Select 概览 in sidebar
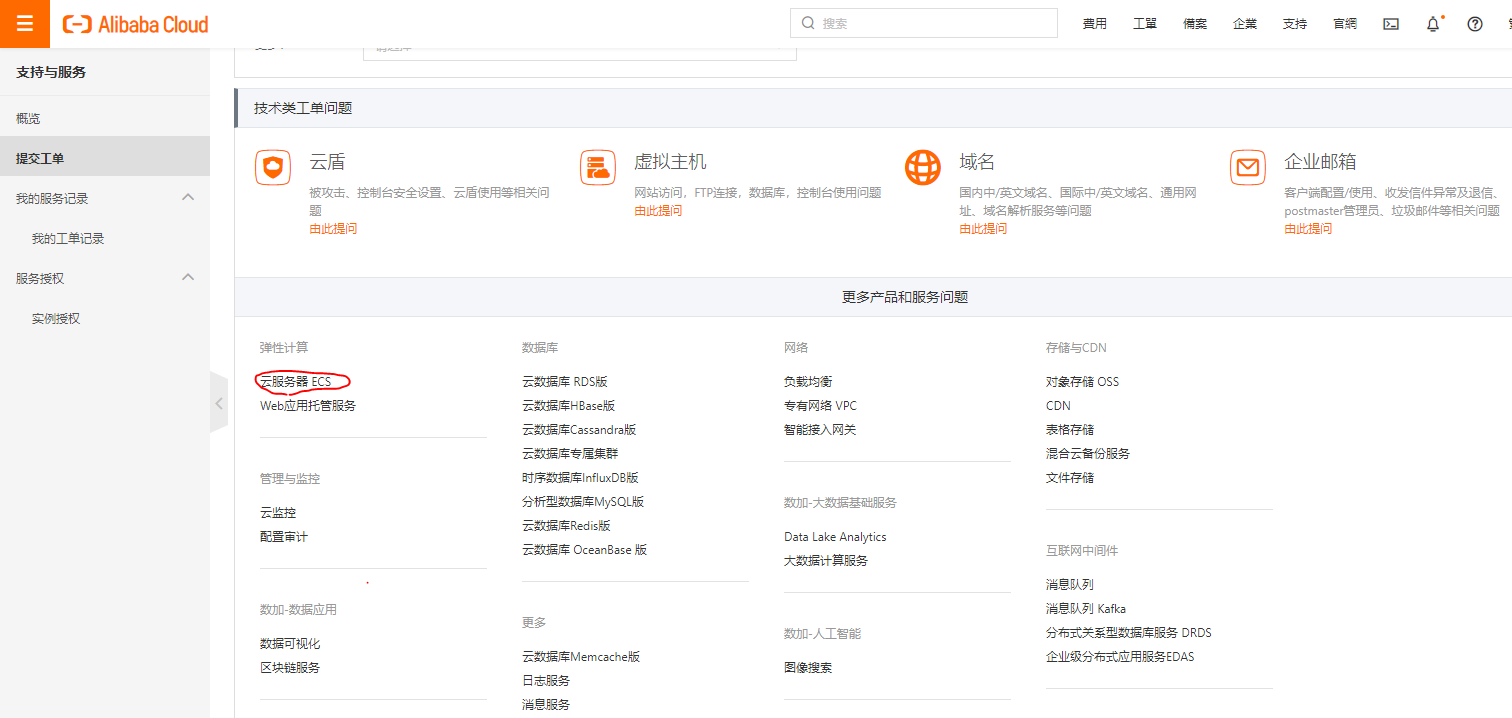 (x=105, y=118)
